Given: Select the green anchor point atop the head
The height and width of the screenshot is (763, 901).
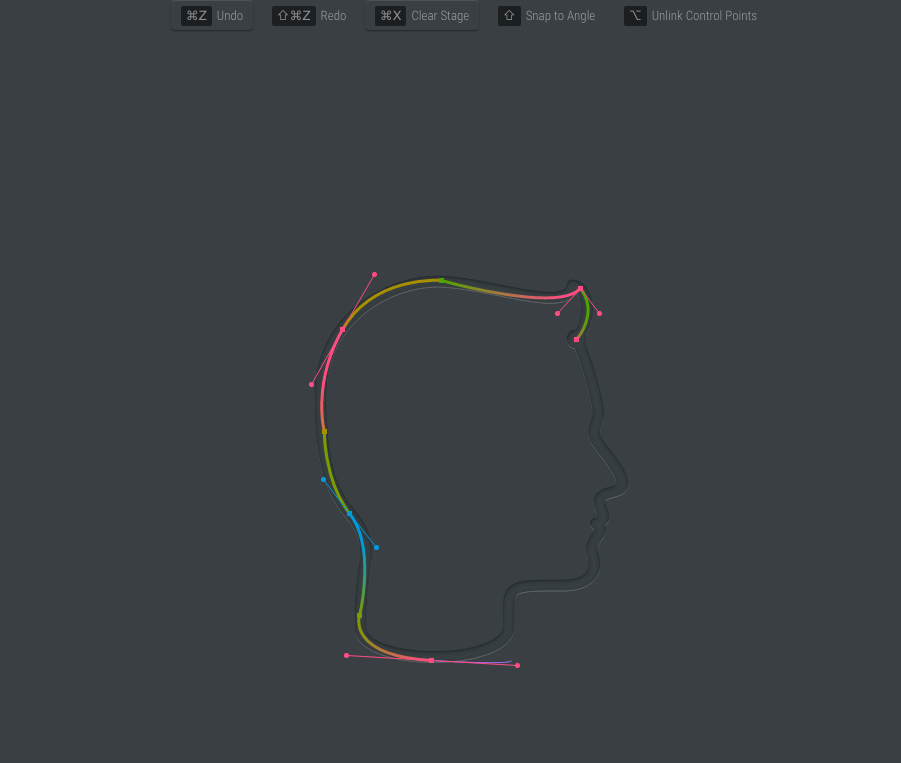Looking at the screenshot, I should pyautogui.click(x=441, y=280).
